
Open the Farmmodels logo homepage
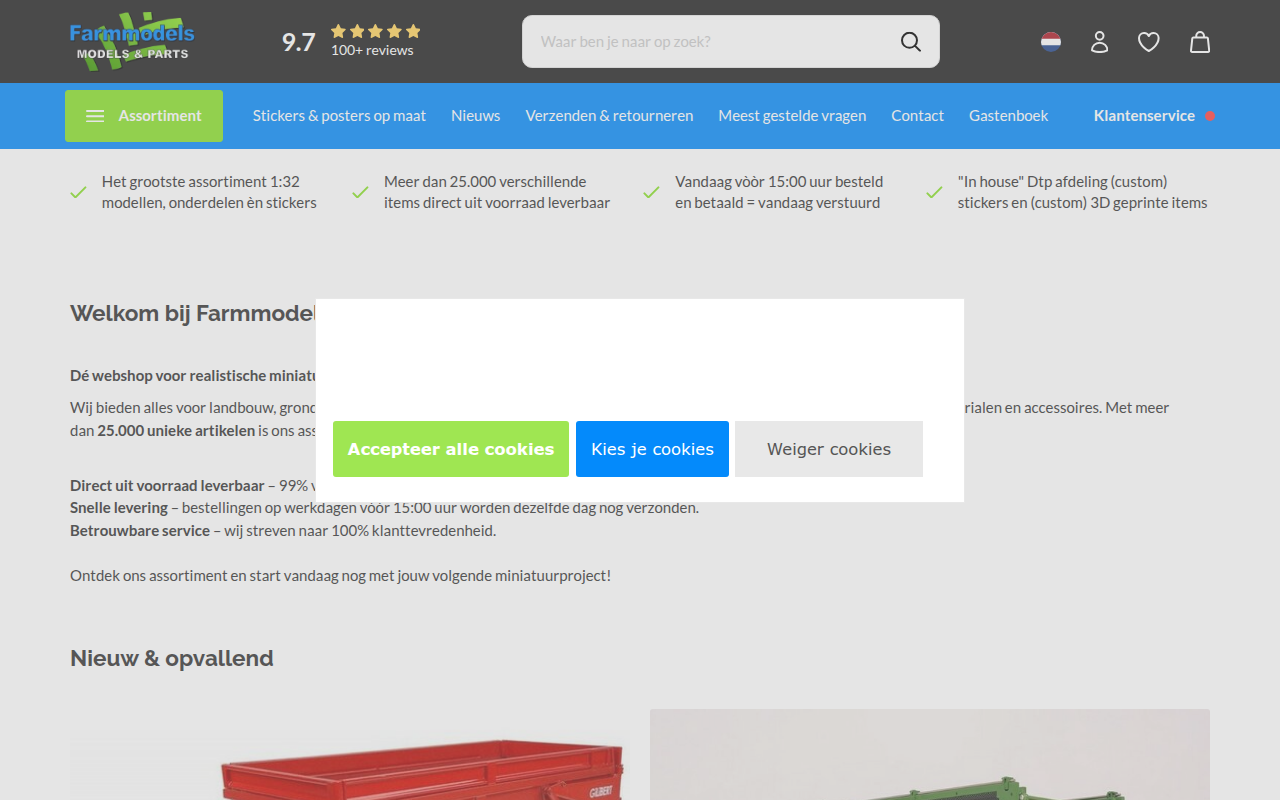(x=132, y=41)
